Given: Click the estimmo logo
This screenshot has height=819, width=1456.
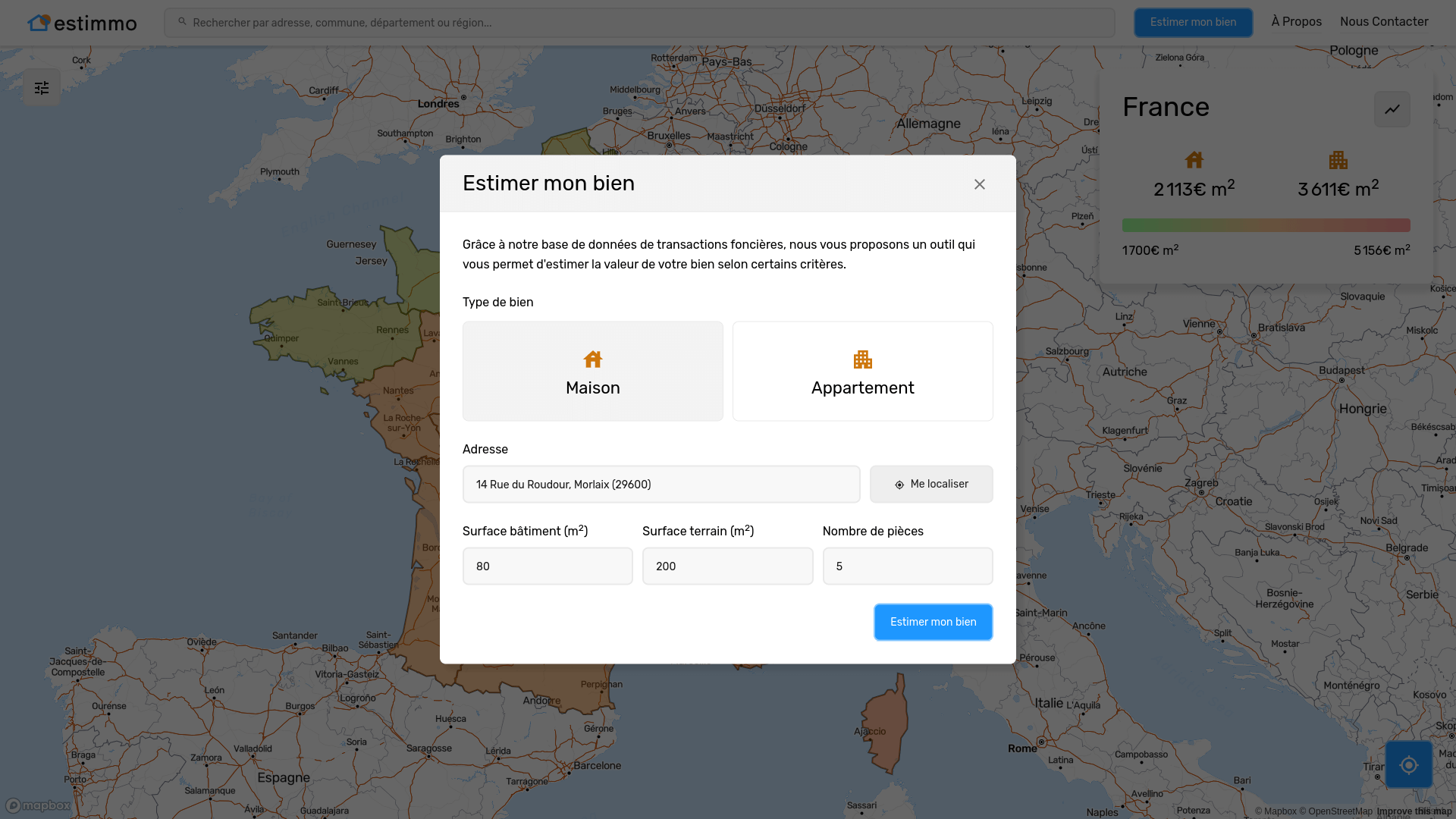Looking at the screenshot, I should point(83,23).
